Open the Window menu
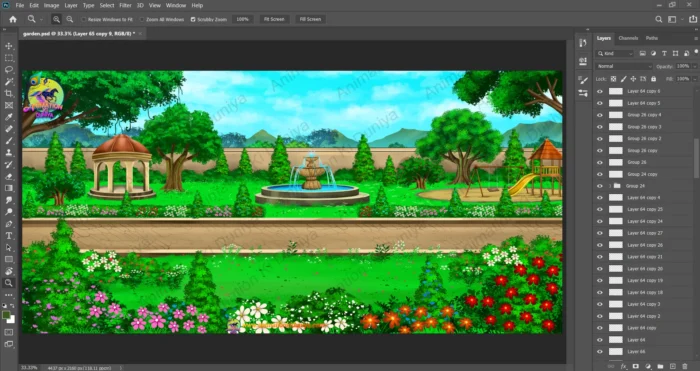This screenshot has height=371, width=700. pos(175,5)
